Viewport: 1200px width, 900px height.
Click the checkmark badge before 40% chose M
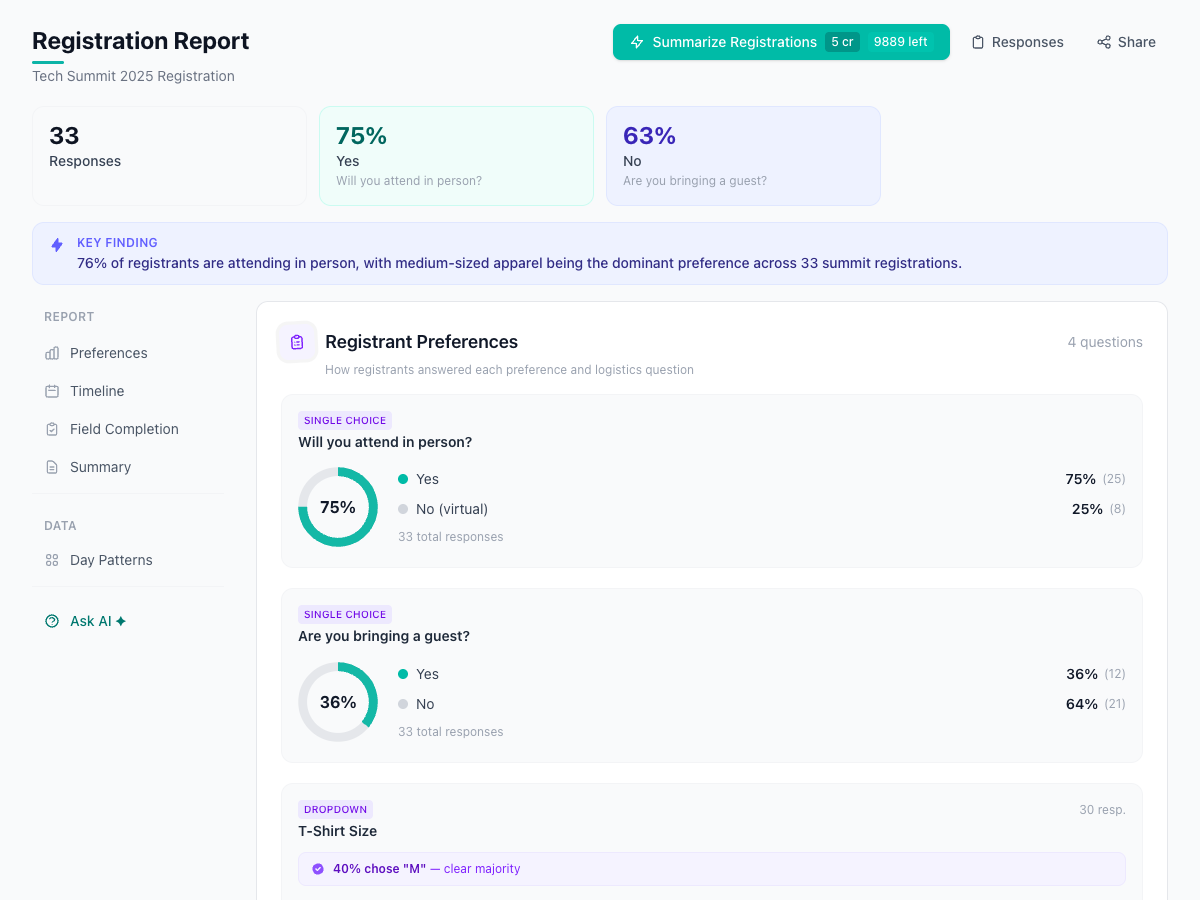317,869
